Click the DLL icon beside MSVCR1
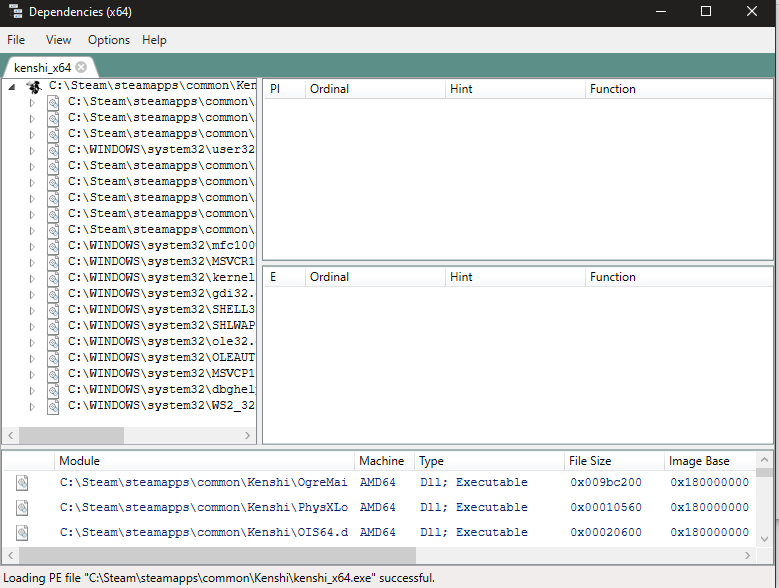779x588 pixels. [x=53, y=263]
